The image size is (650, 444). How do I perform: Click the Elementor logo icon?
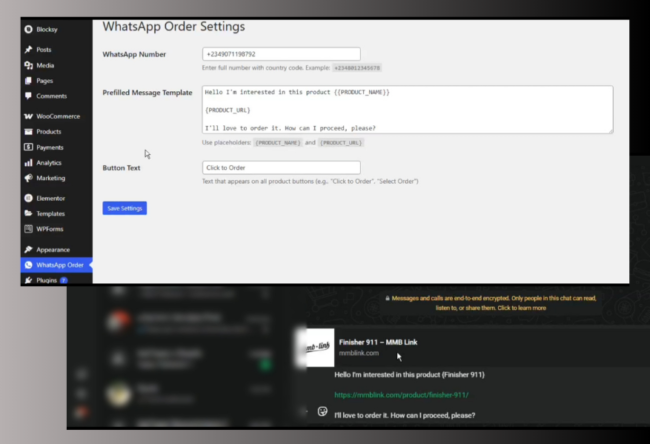(28, 198)
